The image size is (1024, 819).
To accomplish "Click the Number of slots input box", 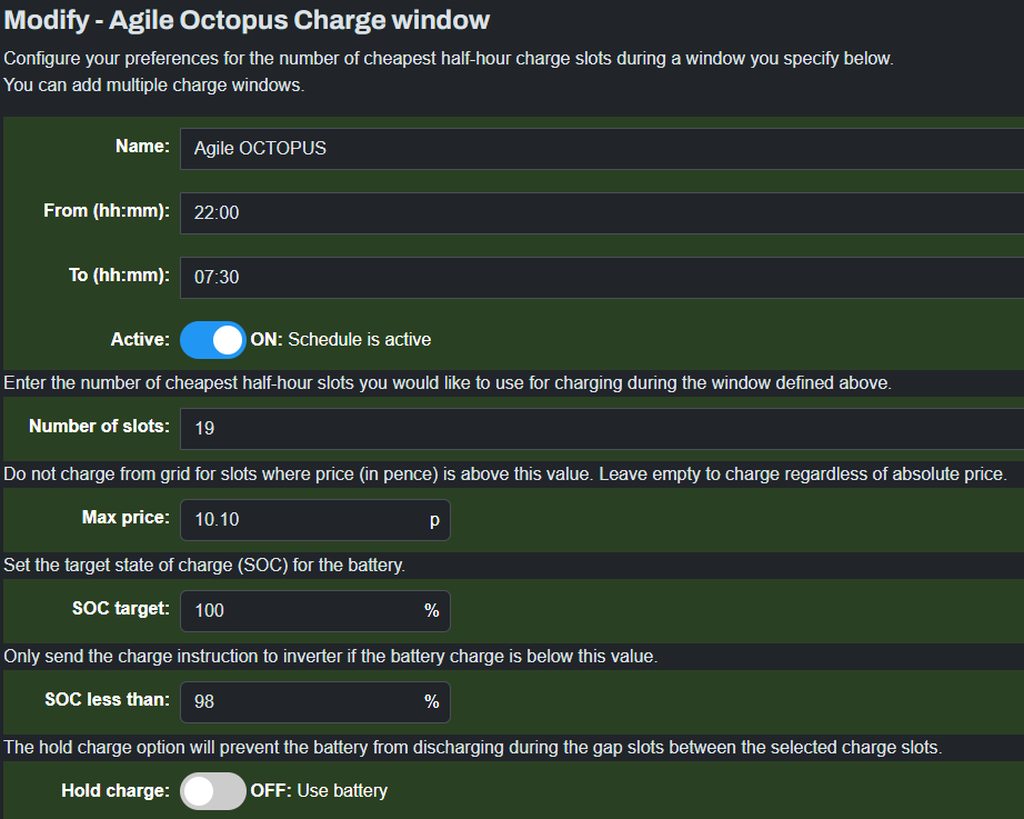I will tap(600, 428).
